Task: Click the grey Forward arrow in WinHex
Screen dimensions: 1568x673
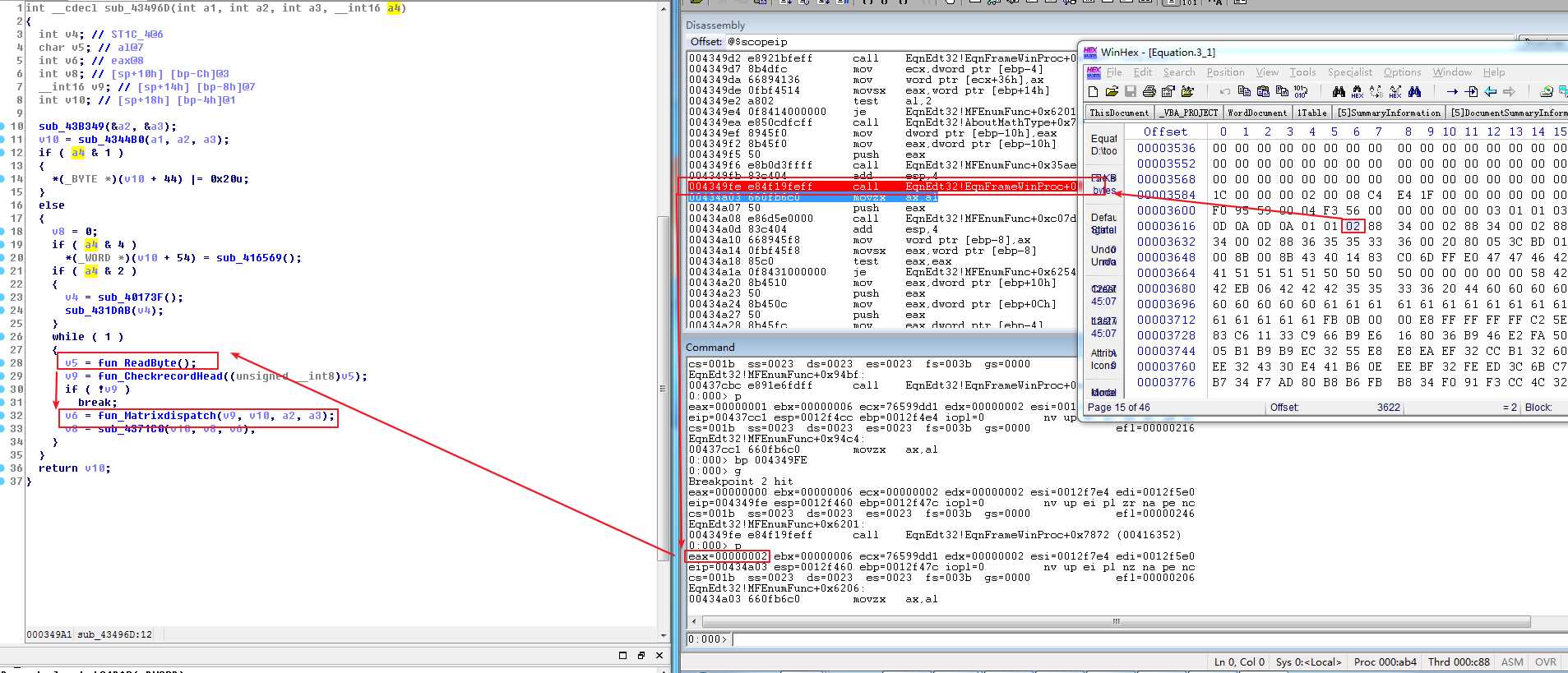Action: pyautogui.click(x=1510, y=91)
